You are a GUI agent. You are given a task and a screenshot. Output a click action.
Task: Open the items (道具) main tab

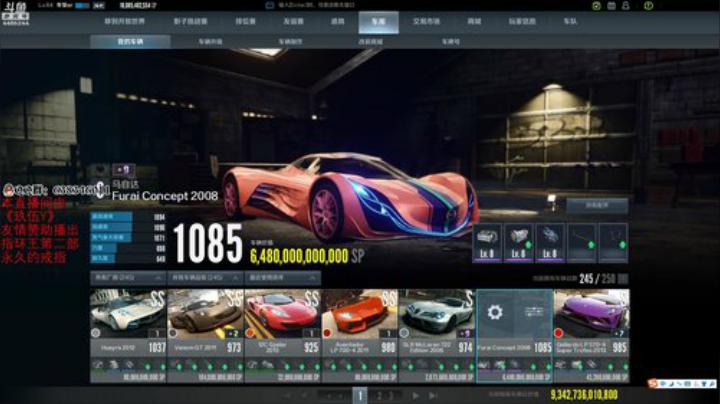[338, 22]
